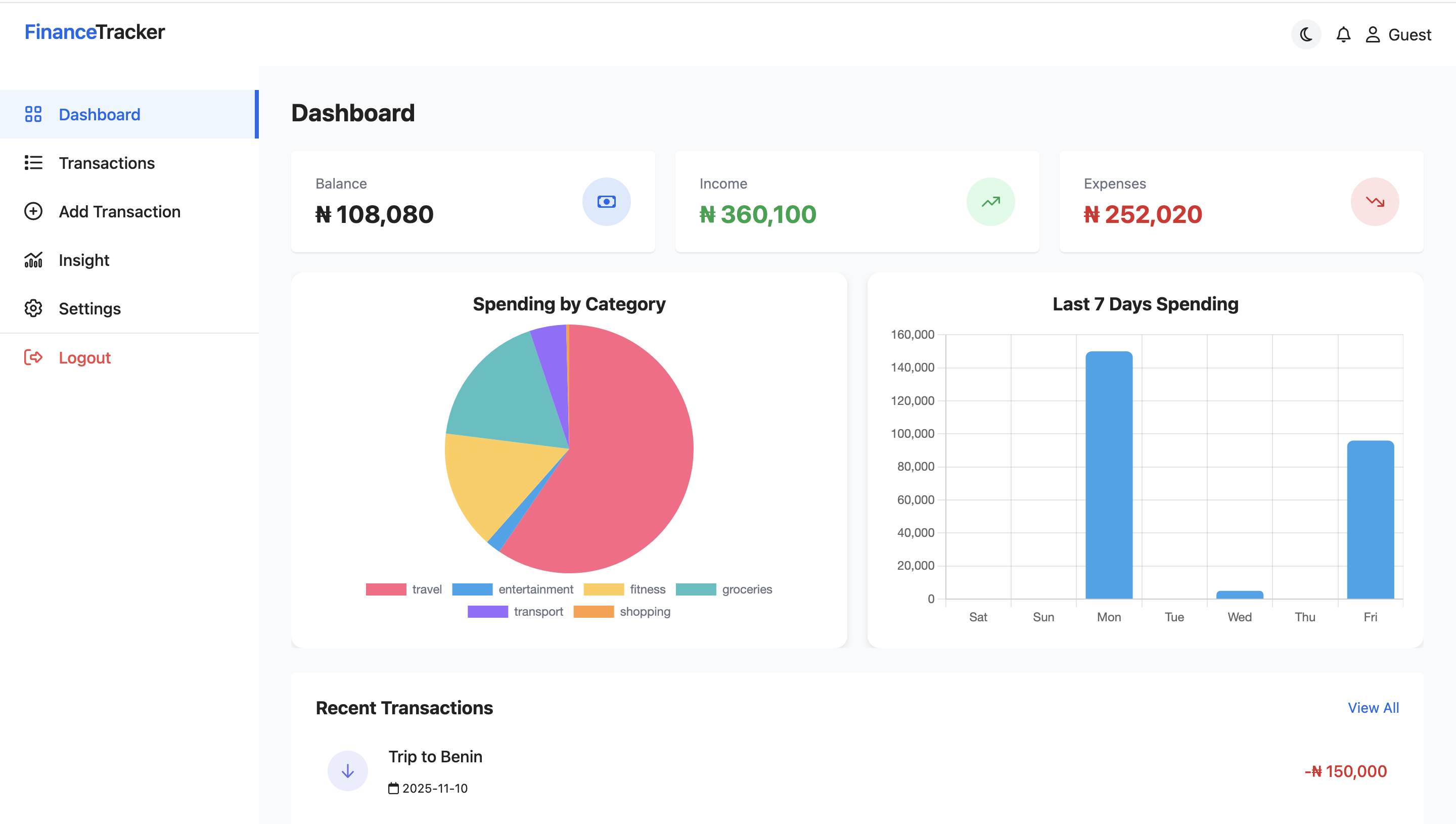
Task: Select the Dashboard sidebar item
Action: pos(100,114)
